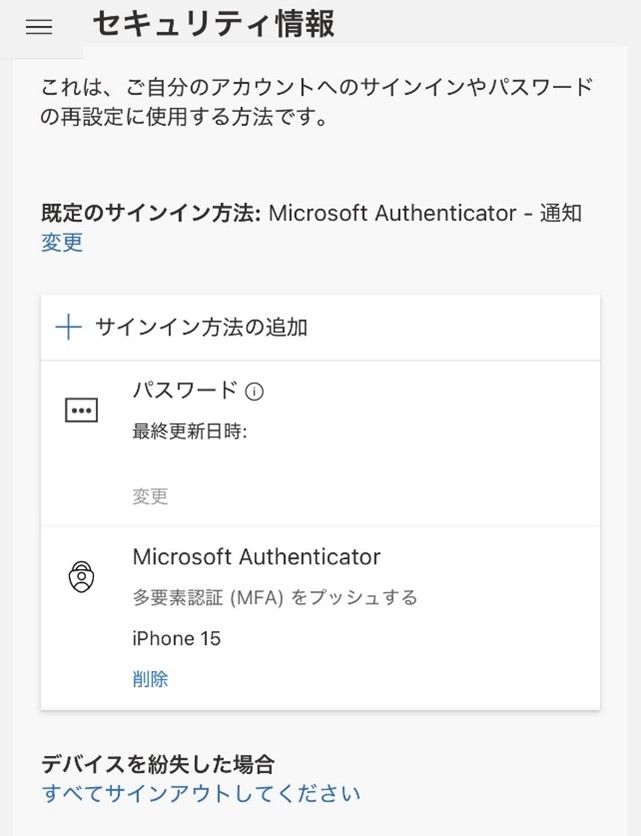Click すべてサインアウトしてください link
The height and width of the screenshot is (836, 641).
pyautogui.click(x=201, y=793)
